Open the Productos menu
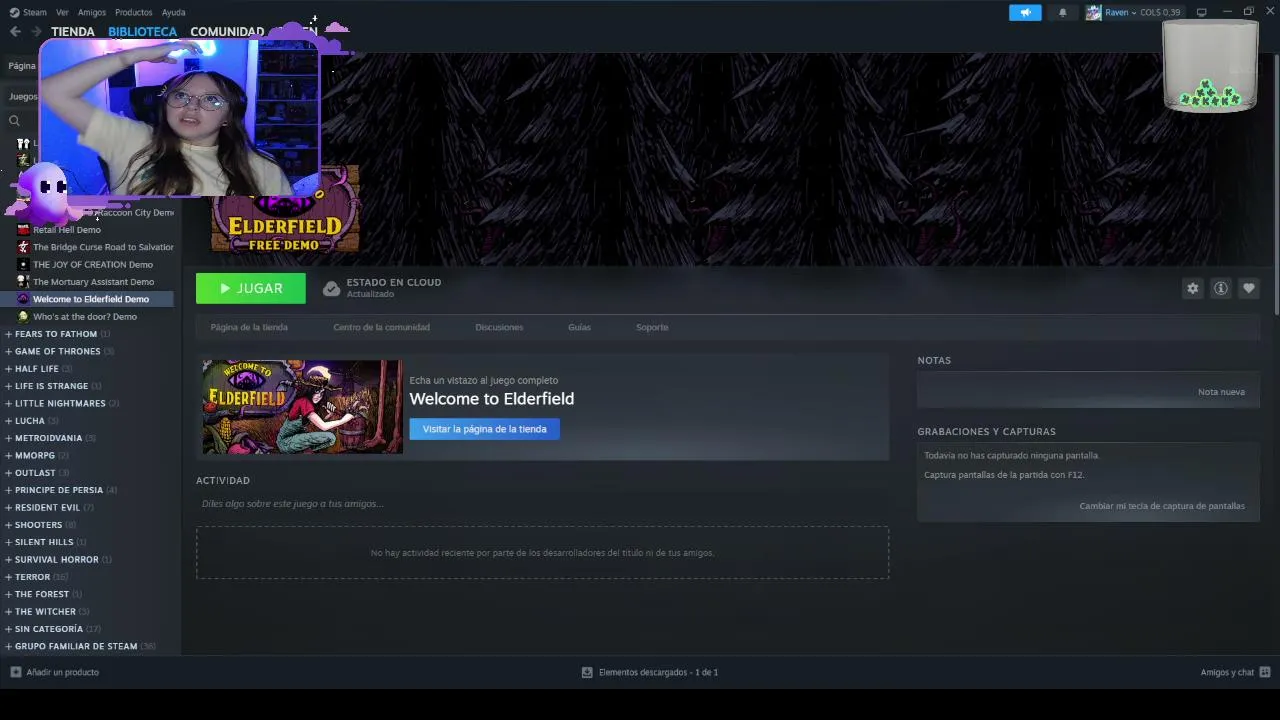Screen dimensions: 1280x720 coord(134,12)
